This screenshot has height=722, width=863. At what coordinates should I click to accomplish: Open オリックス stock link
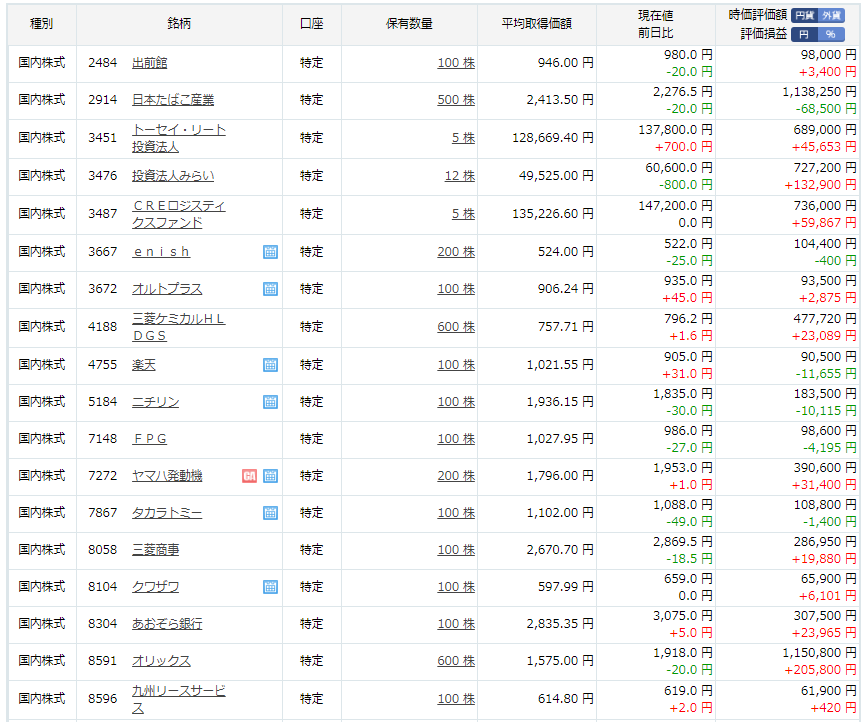pos(161,661)
